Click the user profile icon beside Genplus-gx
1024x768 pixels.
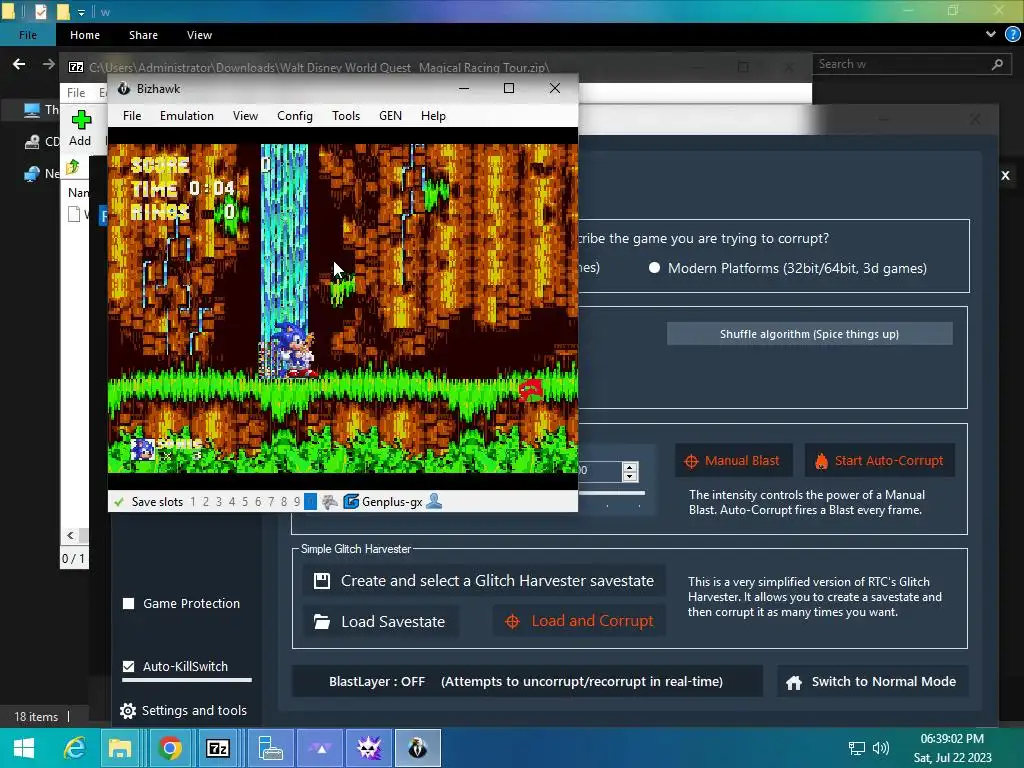click(x=434, y=502)
